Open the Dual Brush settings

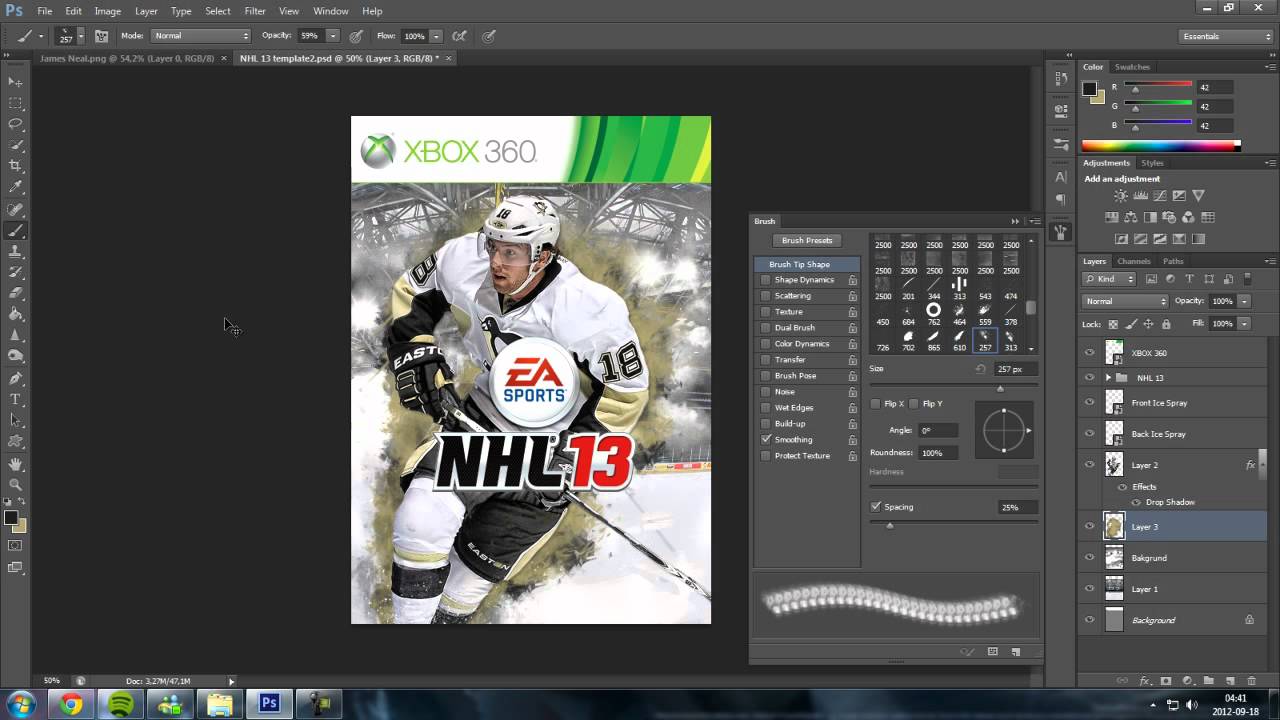(795, 328)
